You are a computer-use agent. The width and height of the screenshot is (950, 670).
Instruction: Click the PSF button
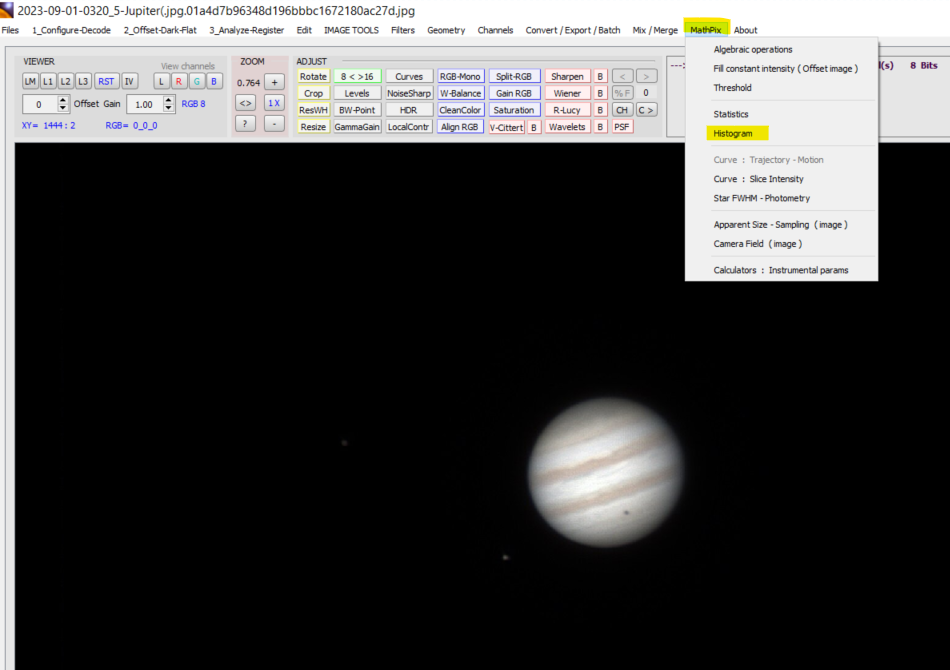[x=622, y=127]
